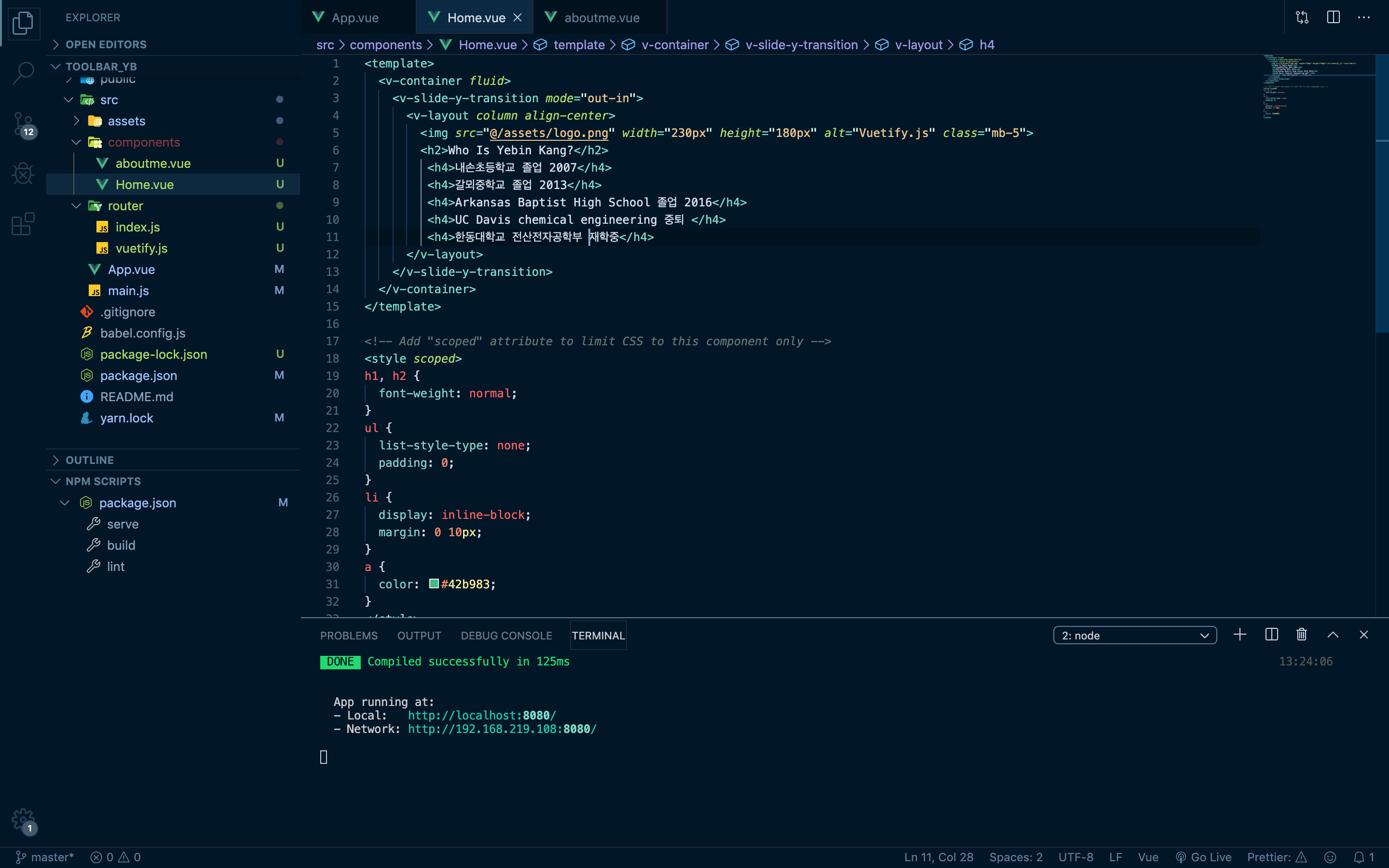Click the #42b983 color swatch

click(x=434, y=584)
